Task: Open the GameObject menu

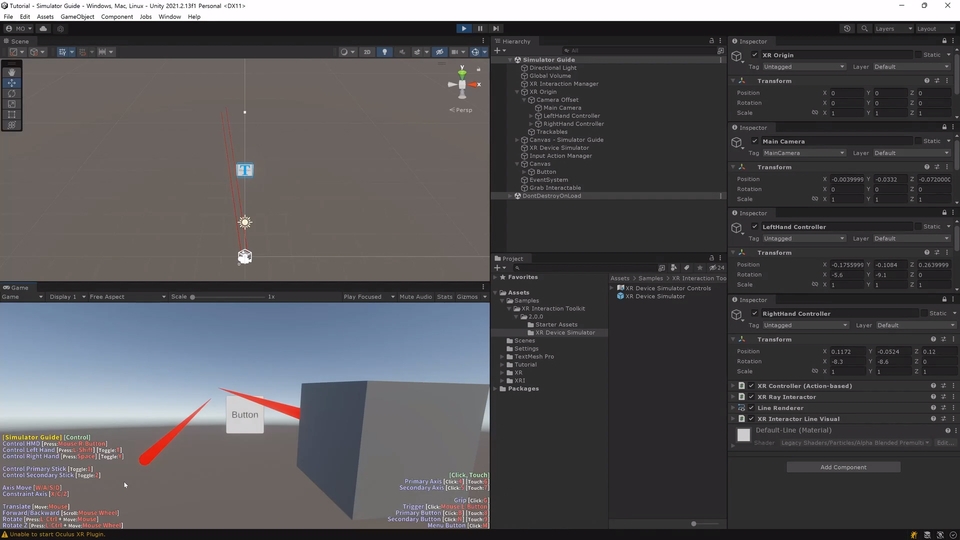Action: 77,17
